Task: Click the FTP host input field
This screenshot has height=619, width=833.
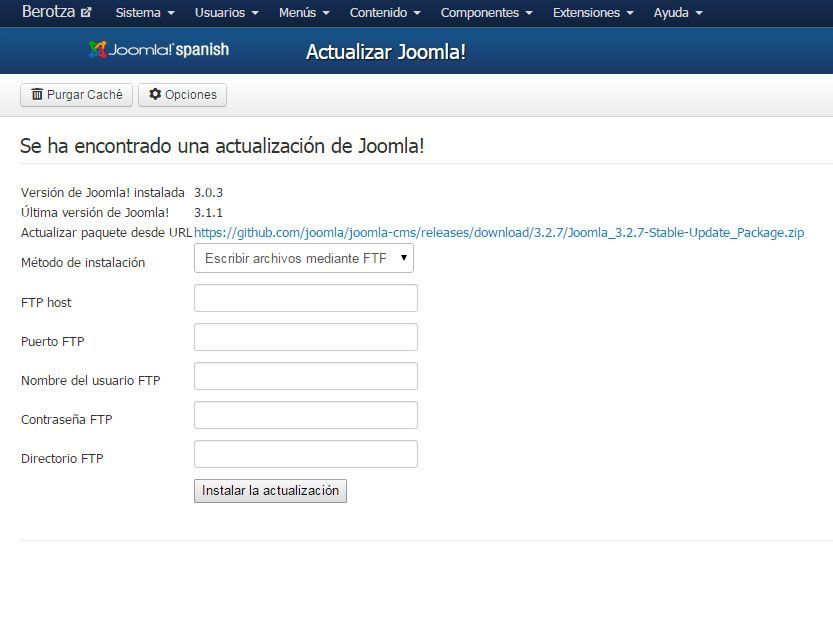Action: (x=306, y=298)
